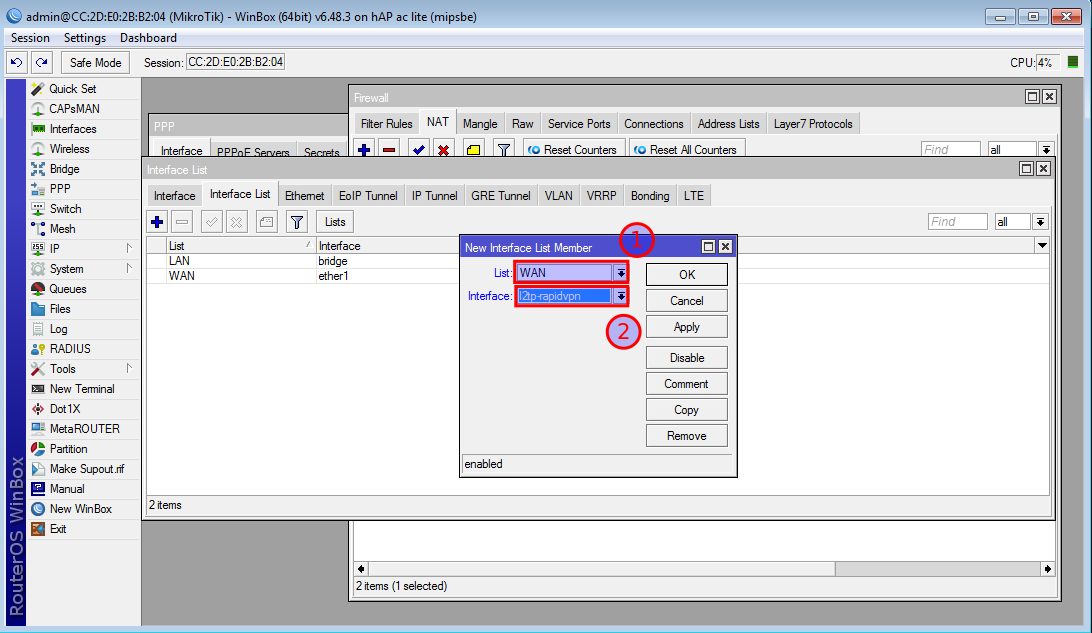Expand the Tools submenu in sidebar
1092x633 pixels.
[x=129, y=369]
